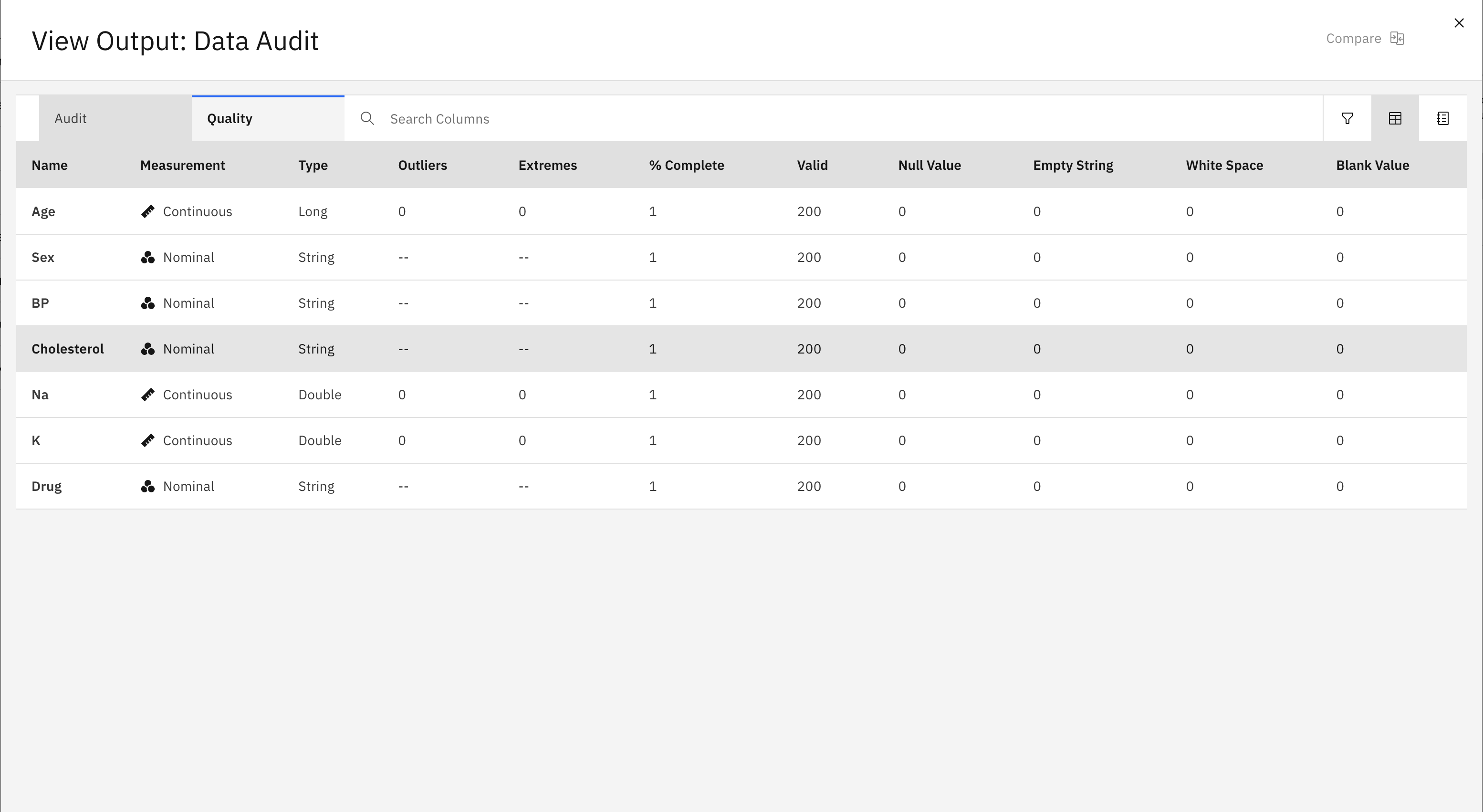Open the list detail view icon
This screenshot has width=1483, height=812.
1443,118
